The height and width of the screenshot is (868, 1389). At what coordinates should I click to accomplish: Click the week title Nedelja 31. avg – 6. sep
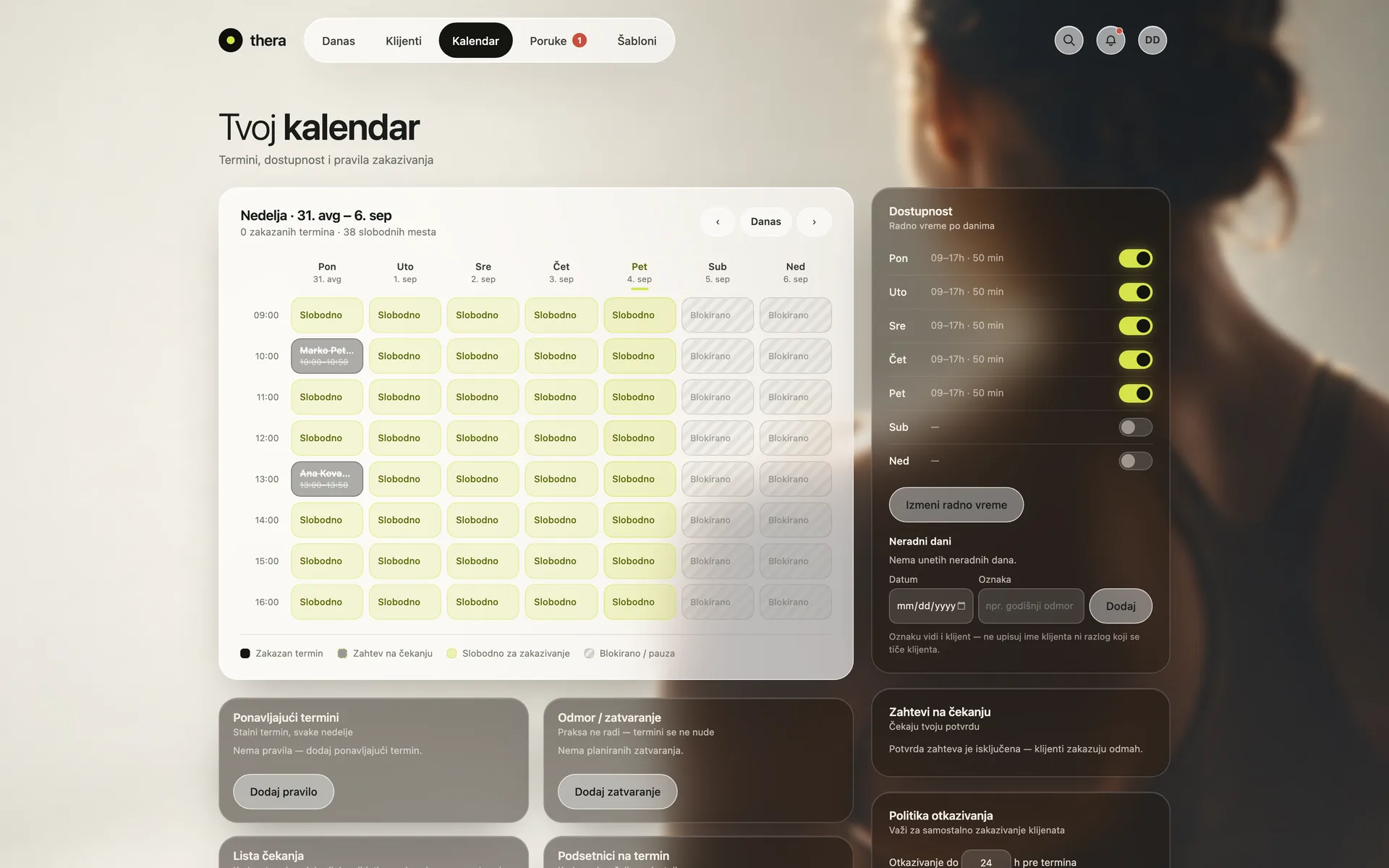(x=316, y=216)
